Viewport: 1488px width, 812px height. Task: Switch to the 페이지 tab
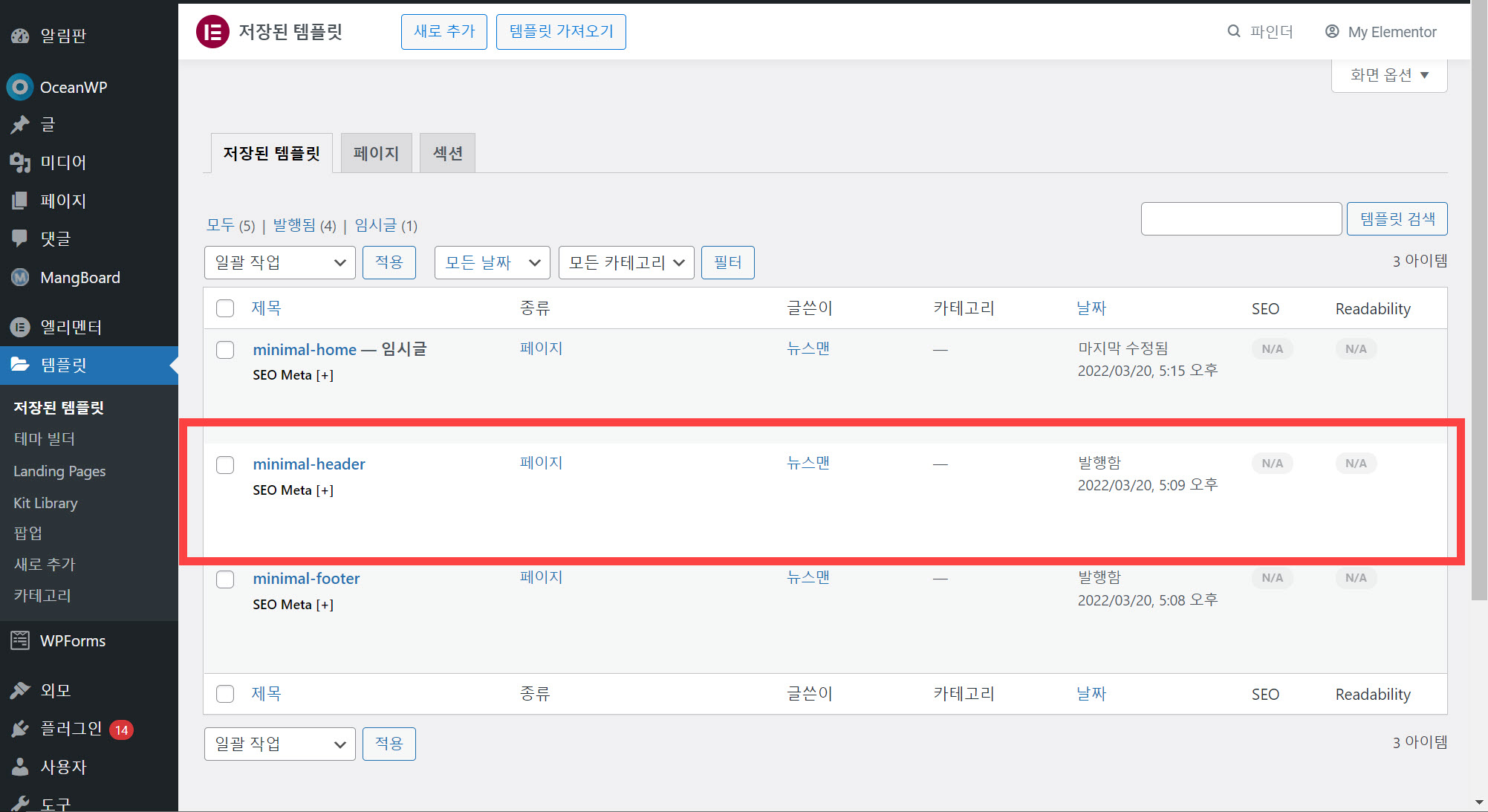(376, 152)
